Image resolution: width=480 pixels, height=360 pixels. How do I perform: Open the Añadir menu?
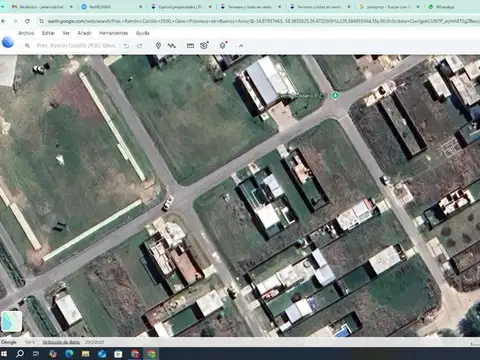84,33
